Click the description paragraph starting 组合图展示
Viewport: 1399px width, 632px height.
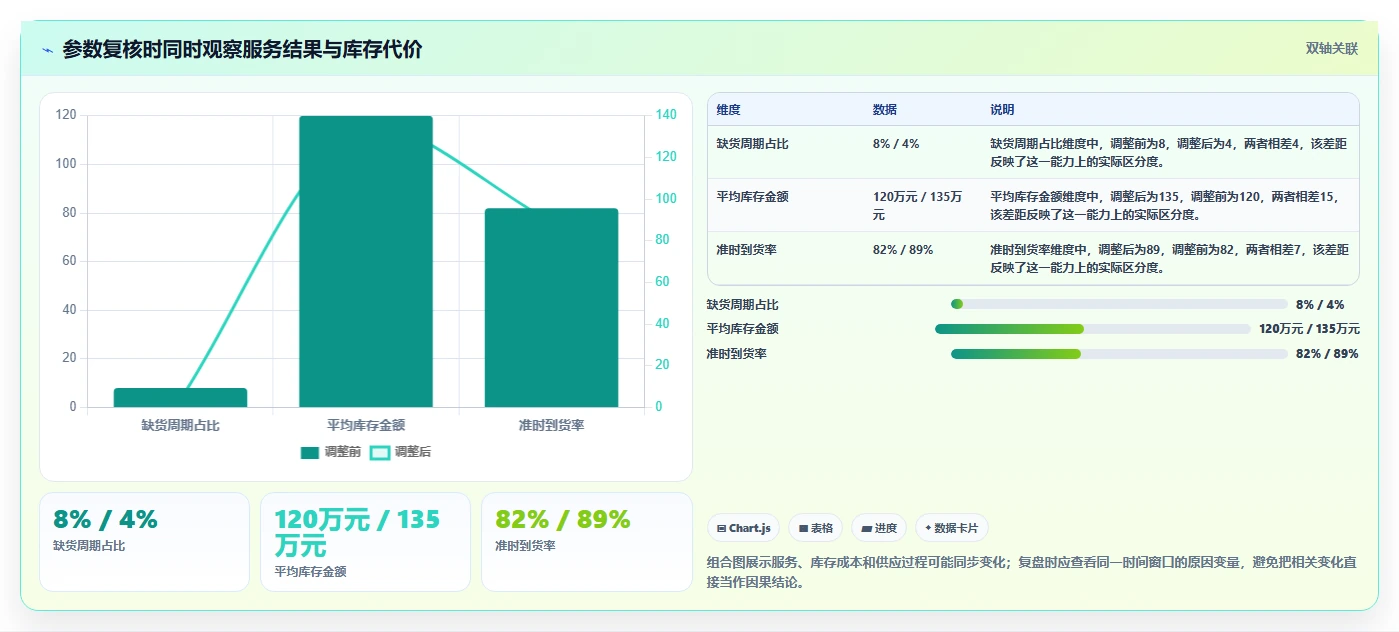[1032, 572]
